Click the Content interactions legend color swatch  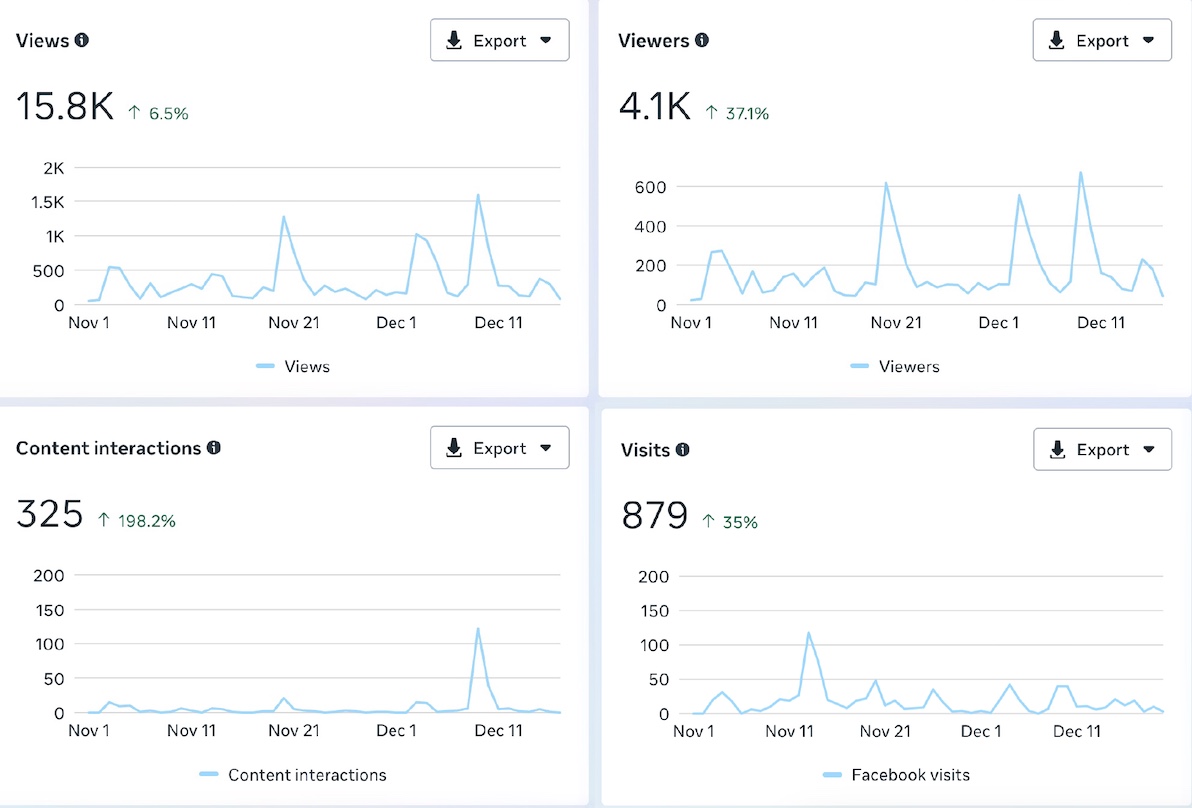(208, 775)
